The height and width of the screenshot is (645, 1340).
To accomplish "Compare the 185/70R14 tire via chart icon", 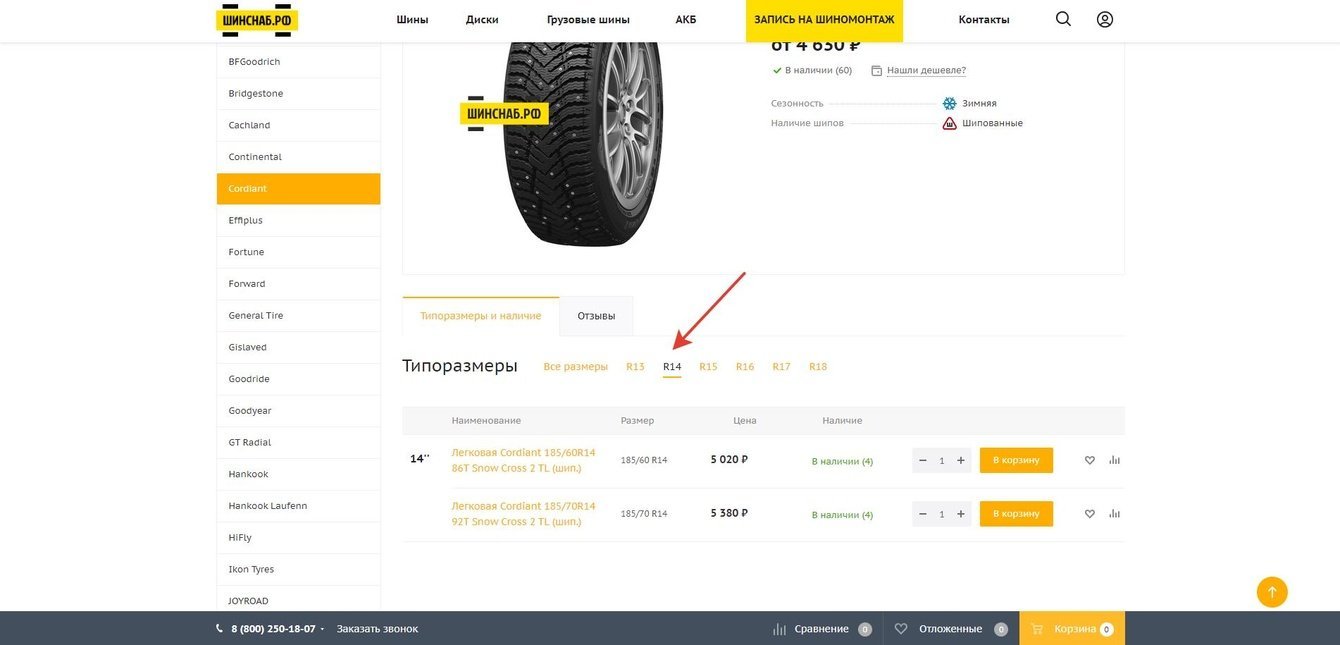I will tap(1114, 514).
